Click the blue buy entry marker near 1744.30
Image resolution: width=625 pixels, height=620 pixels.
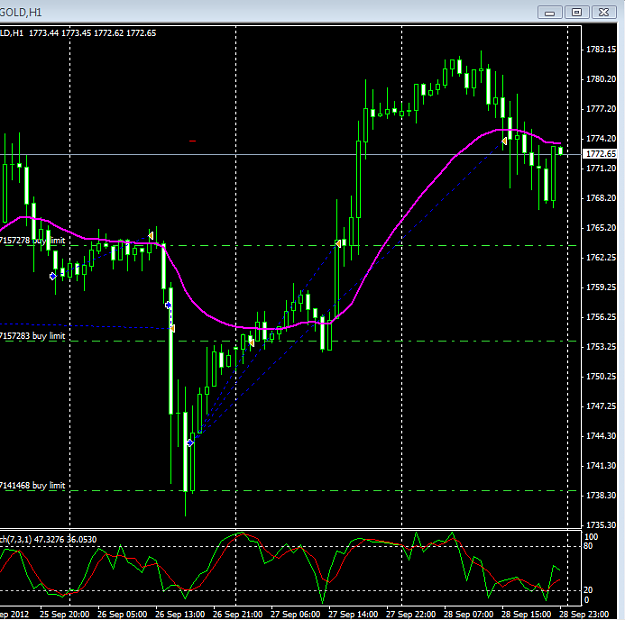coord(190,443)
